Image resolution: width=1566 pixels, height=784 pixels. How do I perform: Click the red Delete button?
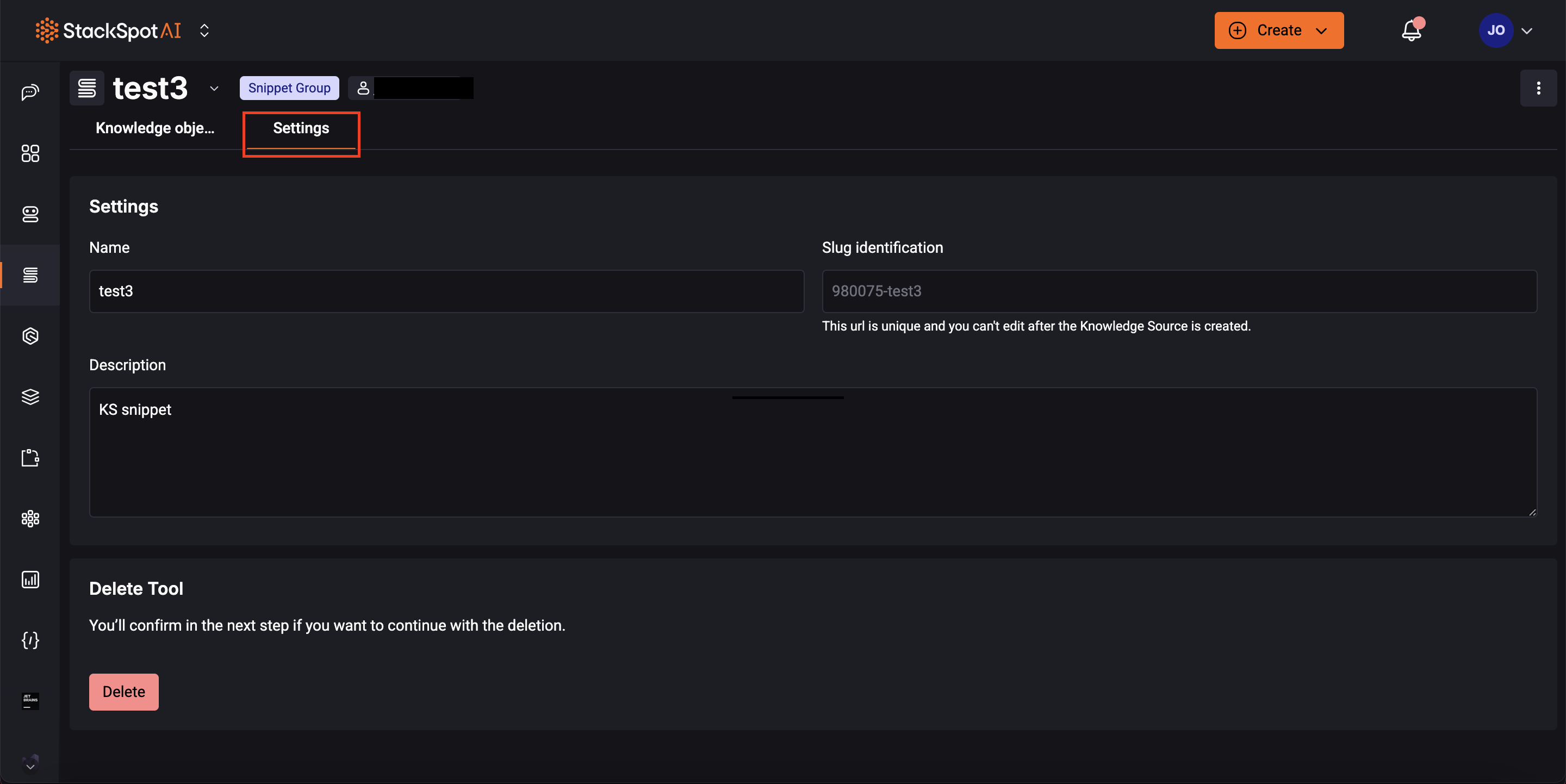point(123,692)
